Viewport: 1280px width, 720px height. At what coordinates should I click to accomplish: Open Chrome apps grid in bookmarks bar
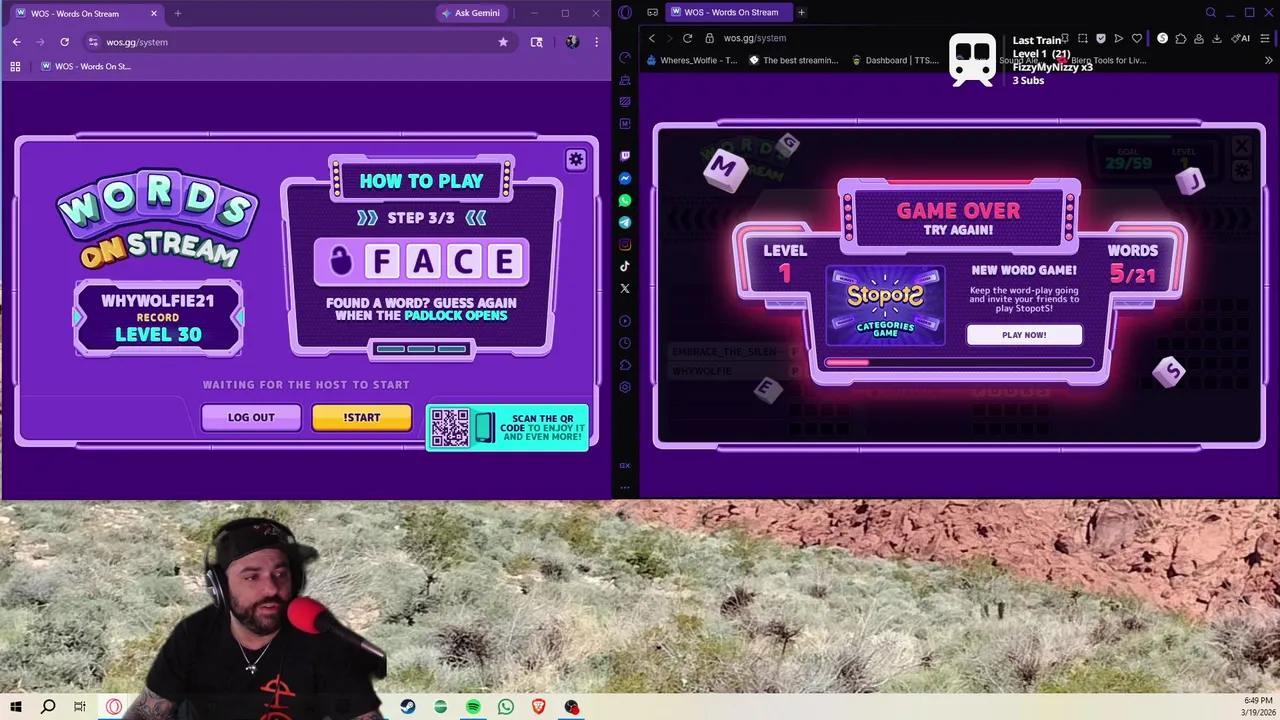[x=15, y=66]
